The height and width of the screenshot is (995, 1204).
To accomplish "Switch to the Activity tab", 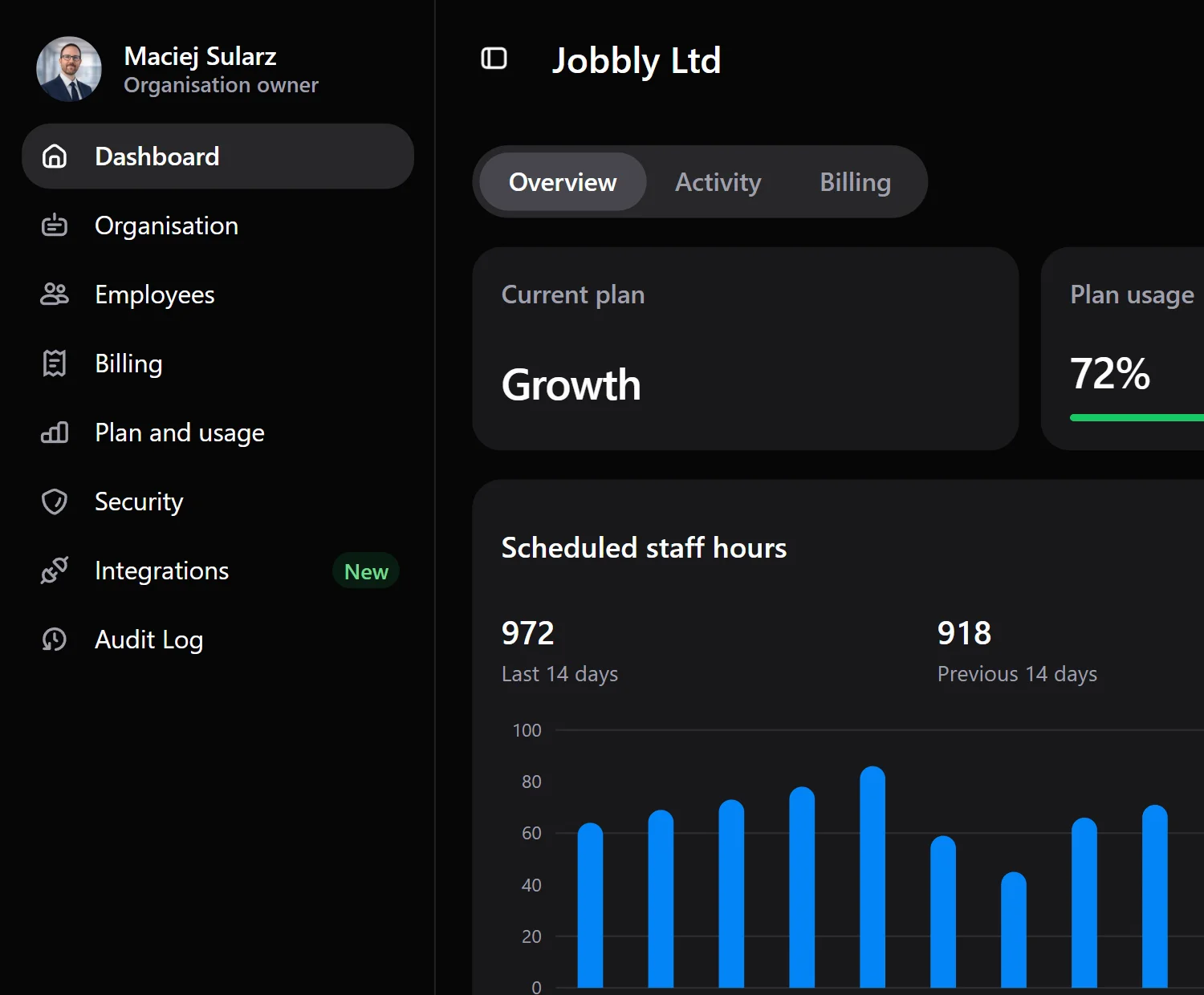I will click(718, 182).
